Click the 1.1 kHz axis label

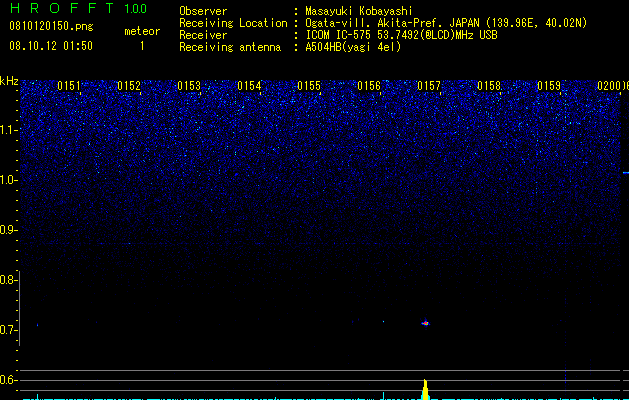pyautogui.click(x=9, y=130)
